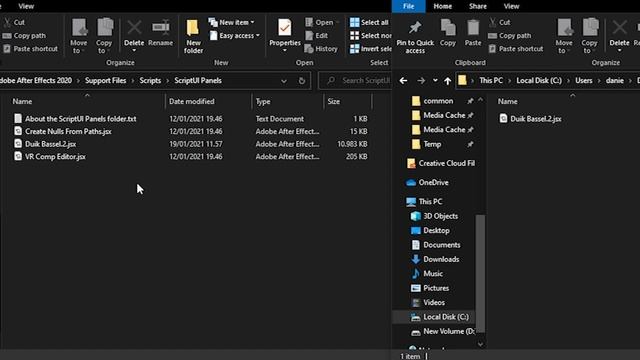Open the New item dropdown
Screen dimensions: 640x360
tap(231, 22)
